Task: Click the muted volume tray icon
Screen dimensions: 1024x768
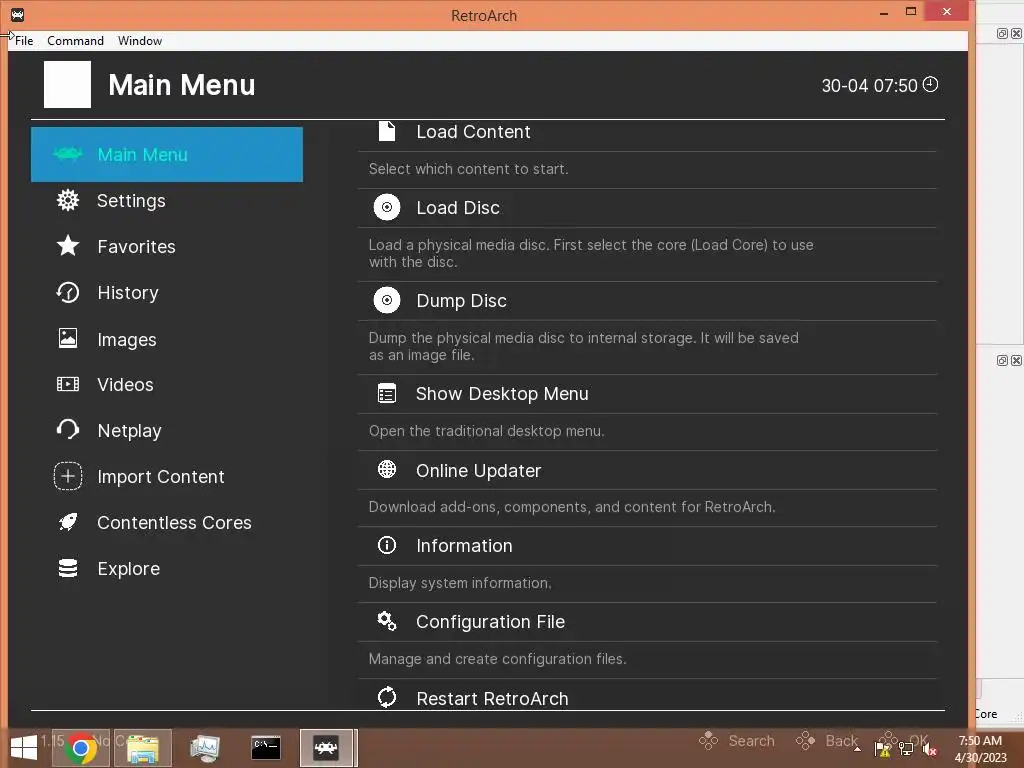Action: pyautogui.click(x=930, y=750)
